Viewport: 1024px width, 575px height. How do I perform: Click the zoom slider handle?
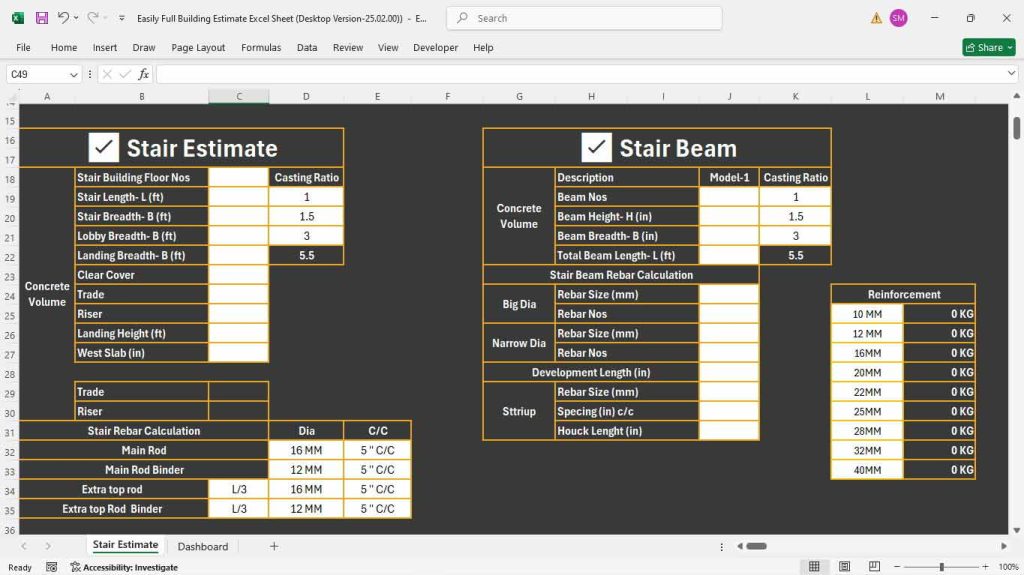941,567
